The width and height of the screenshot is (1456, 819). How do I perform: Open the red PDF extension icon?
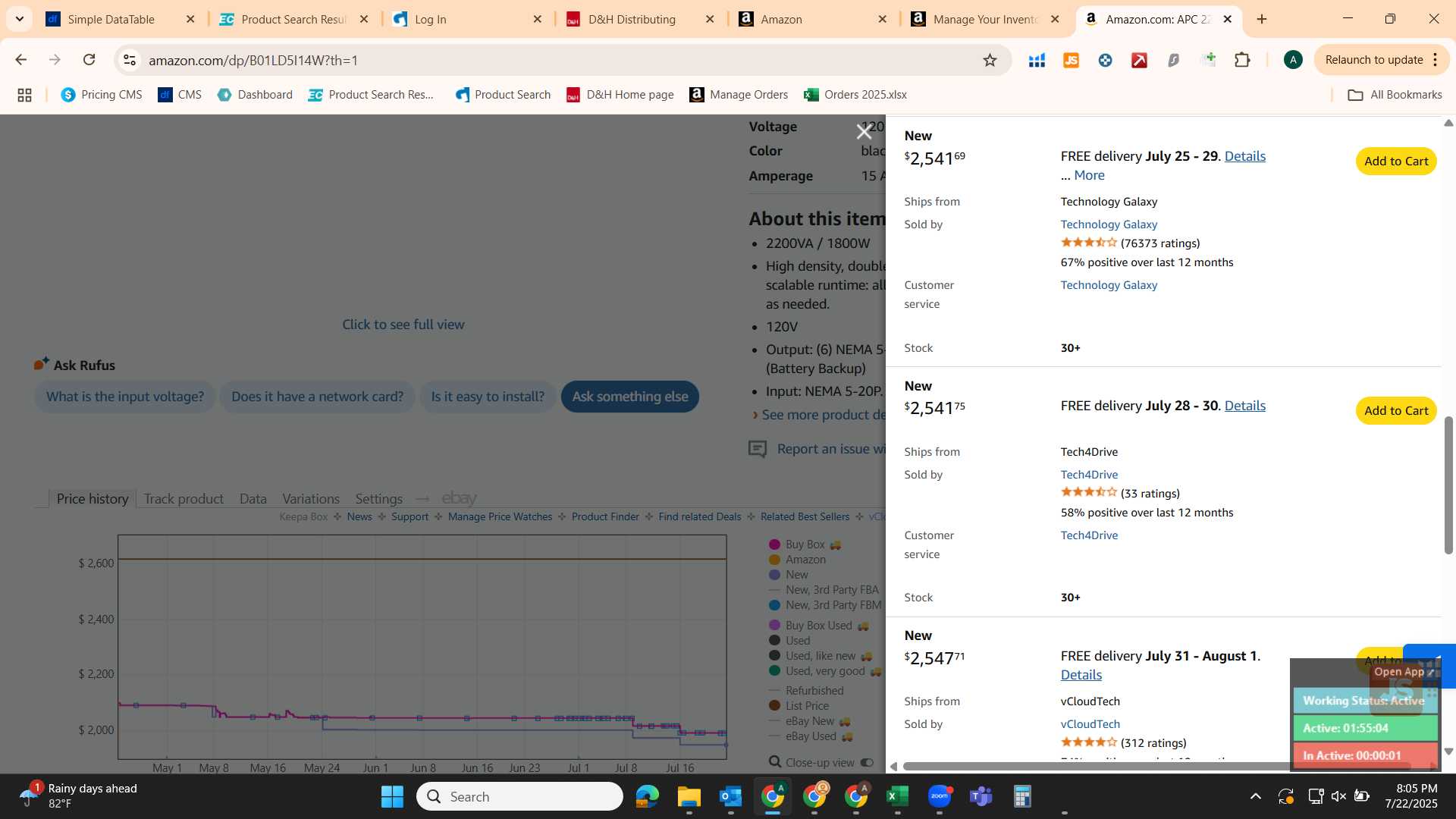point(1139,60)
